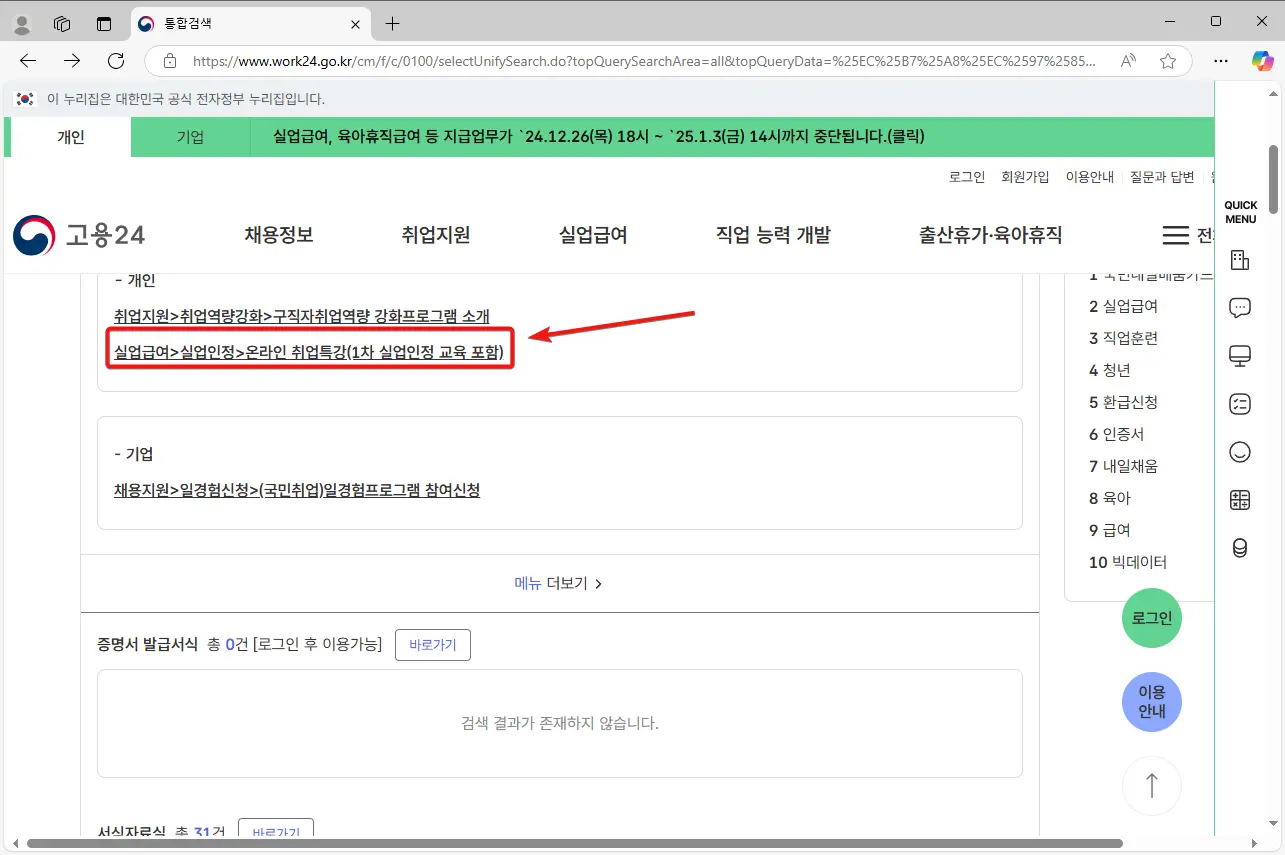Click popular keyword 3 직업훈련
Screen dimensions: 1285x855
point(1123,338)
